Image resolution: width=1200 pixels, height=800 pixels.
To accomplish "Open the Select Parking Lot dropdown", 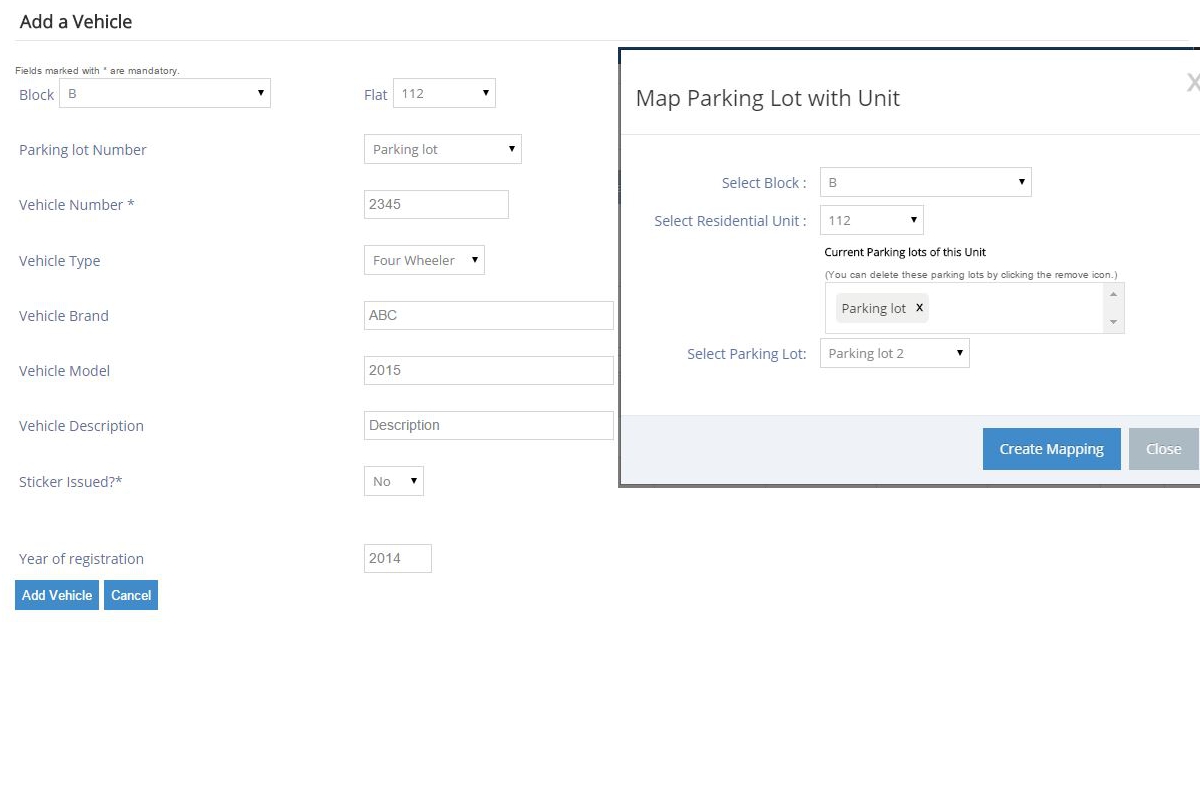I will click(x=894, y=354).
